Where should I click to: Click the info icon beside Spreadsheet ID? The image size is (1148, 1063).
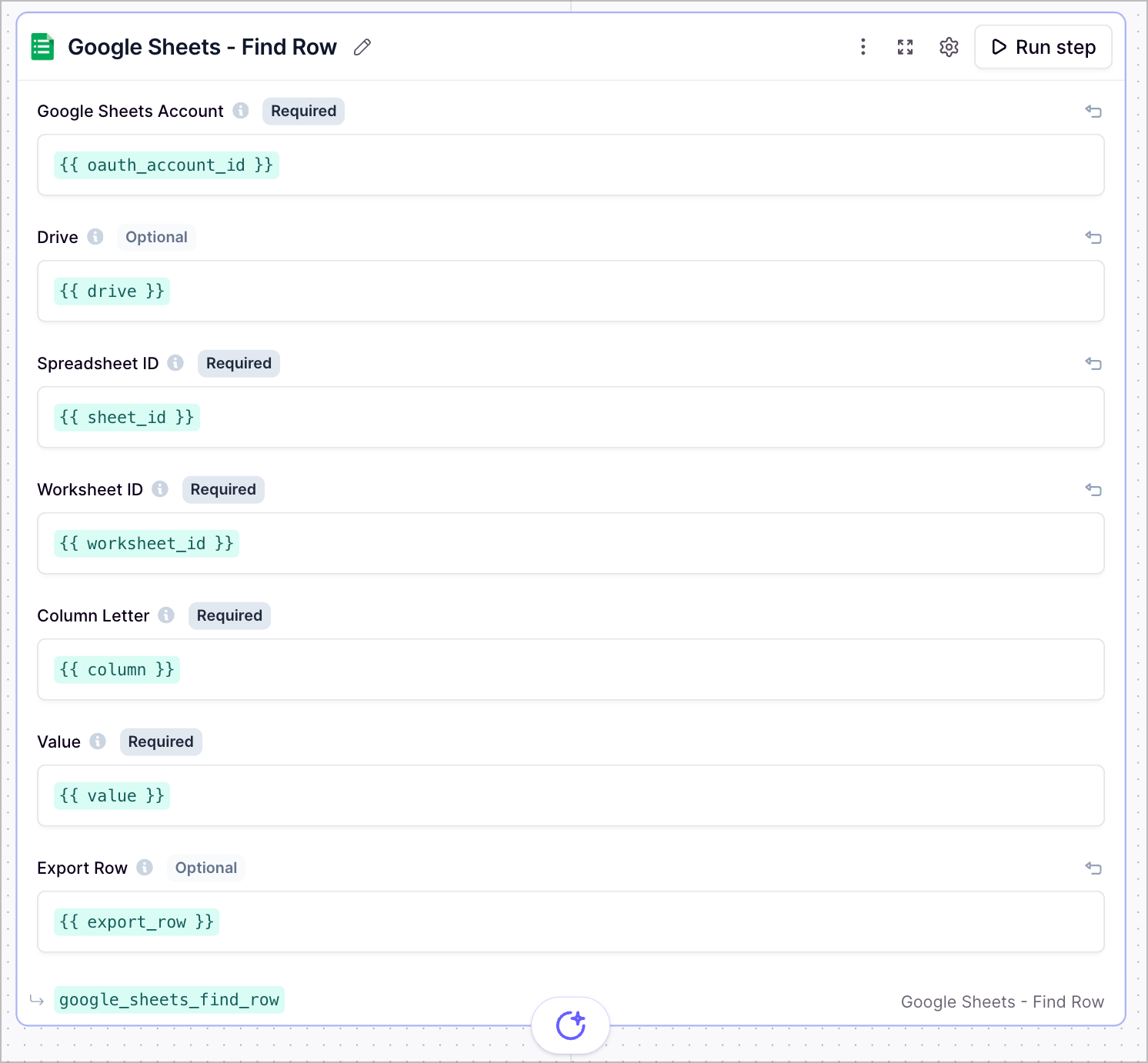coord(175,363)
